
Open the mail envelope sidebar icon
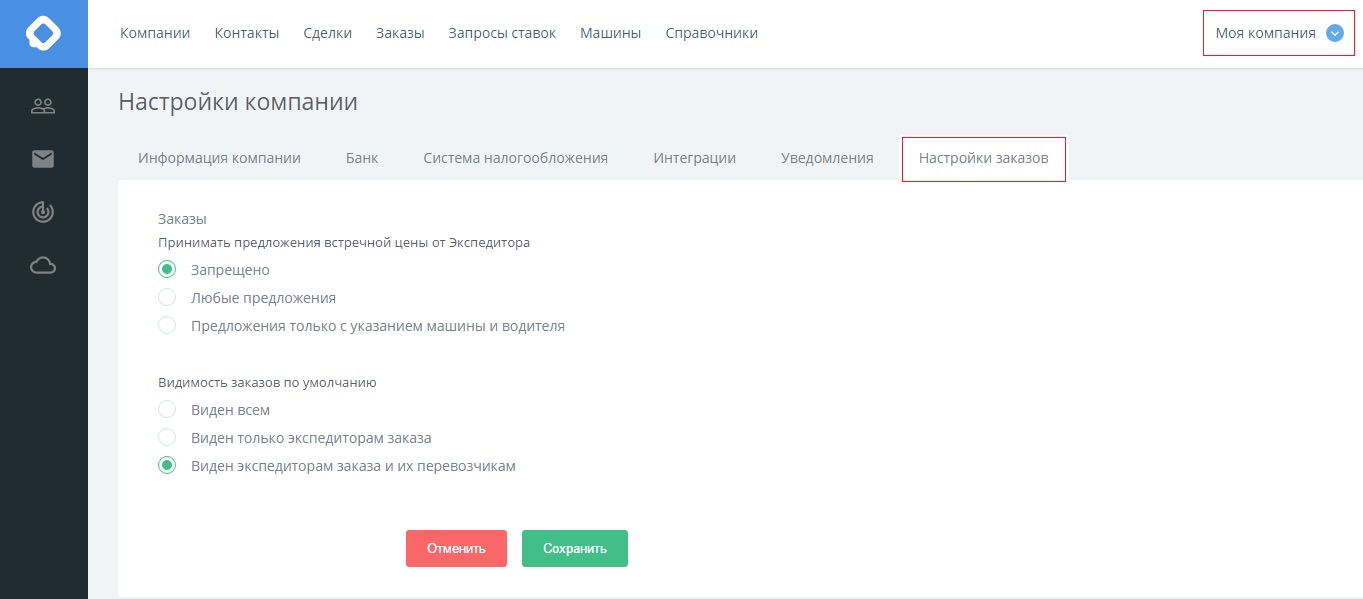pos(43,159)
